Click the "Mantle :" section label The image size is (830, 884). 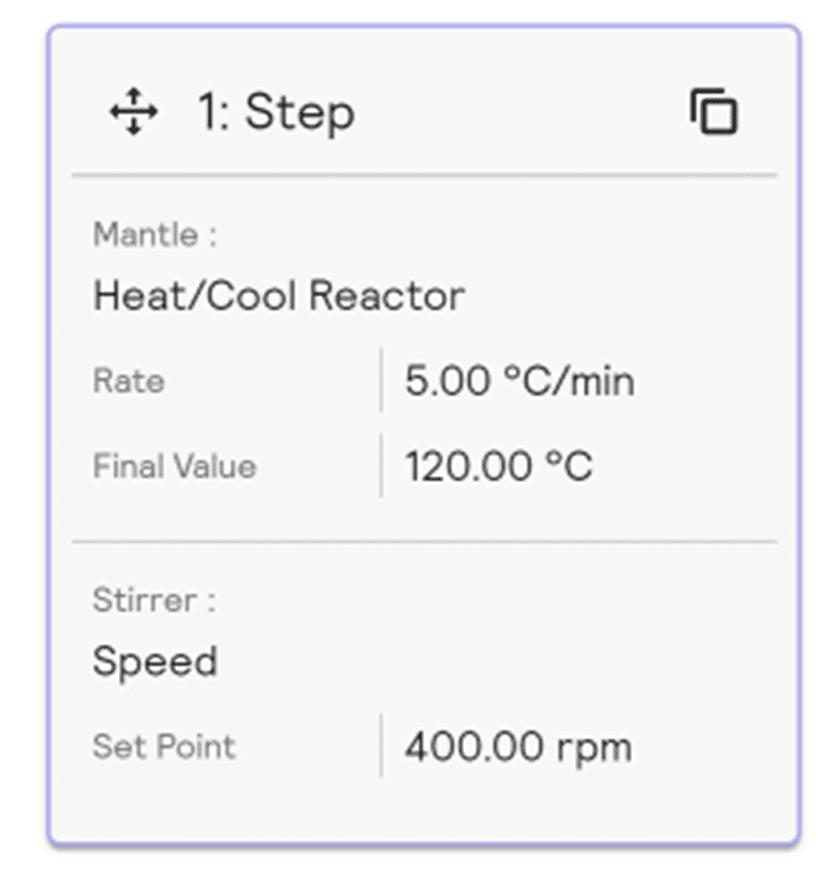point(154,235)
